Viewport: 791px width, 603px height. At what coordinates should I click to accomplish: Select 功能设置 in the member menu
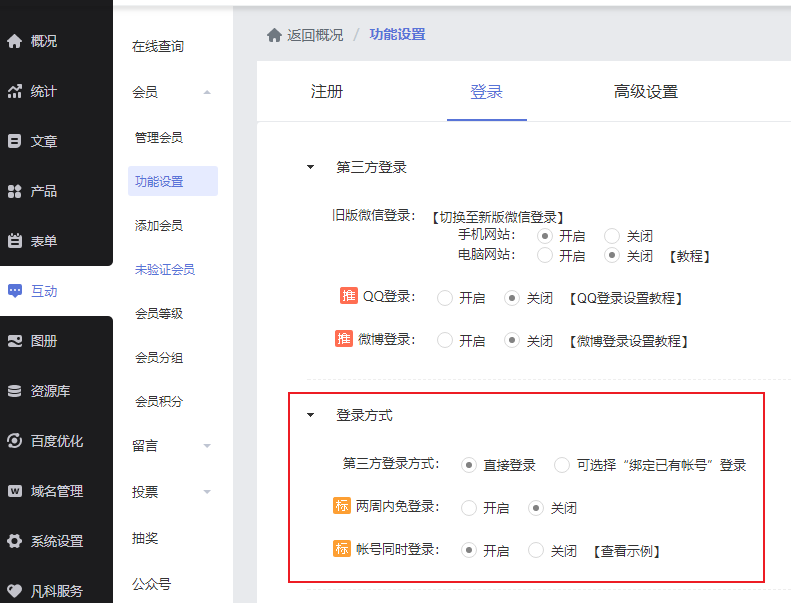coord(173,181)
